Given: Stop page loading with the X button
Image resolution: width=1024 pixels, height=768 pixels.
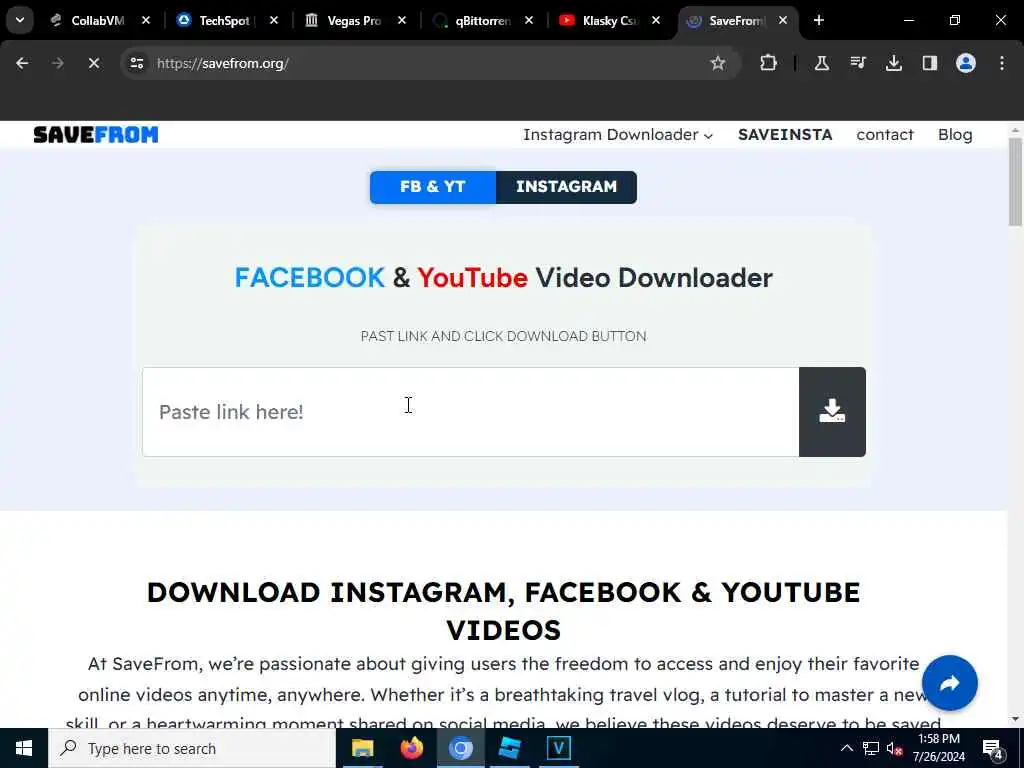Looking at the screenshot, I should tap(94, 63).
